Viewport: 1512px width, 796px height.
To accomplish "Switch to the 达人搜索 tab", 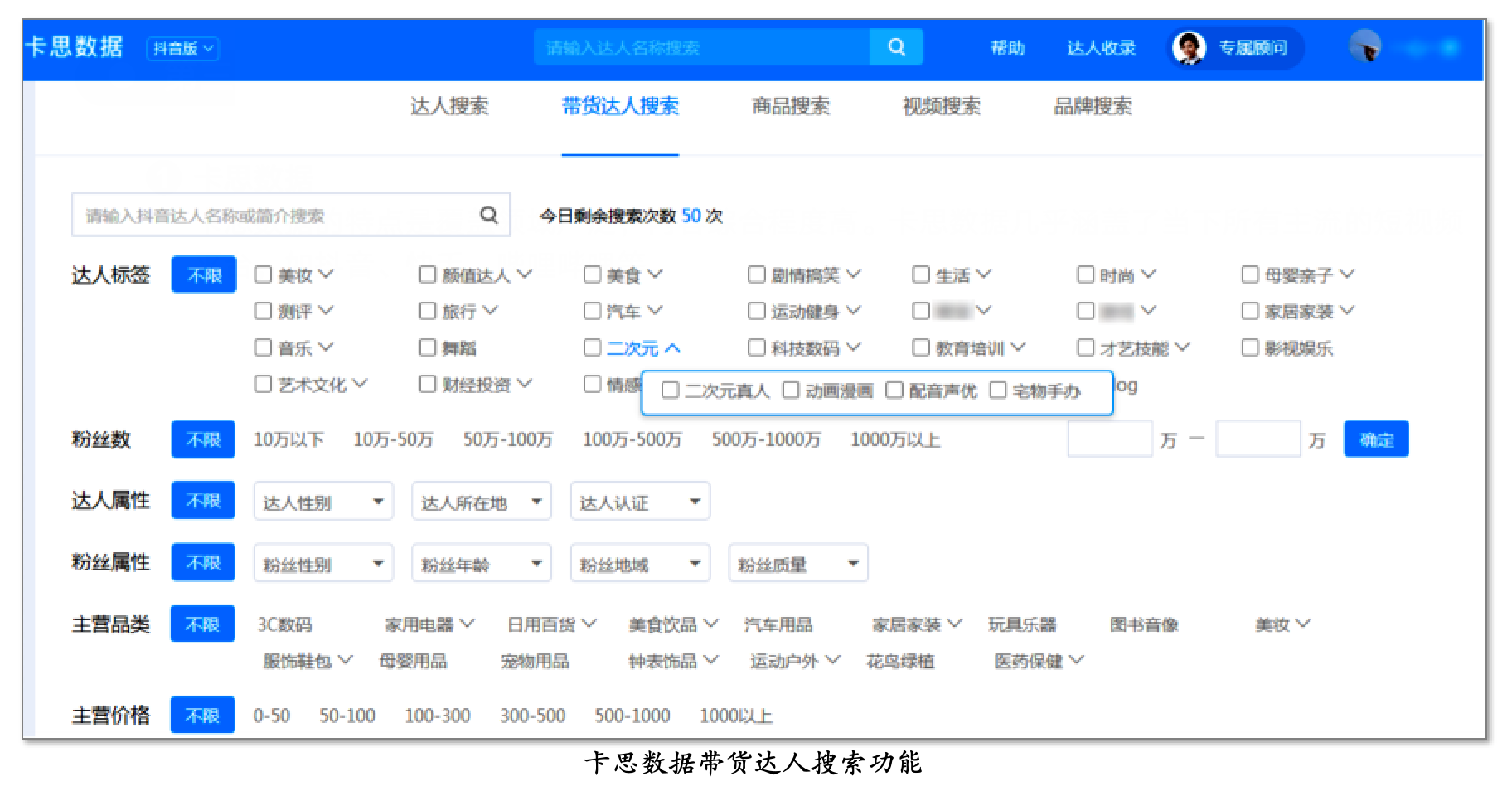I will coord(449,106).
